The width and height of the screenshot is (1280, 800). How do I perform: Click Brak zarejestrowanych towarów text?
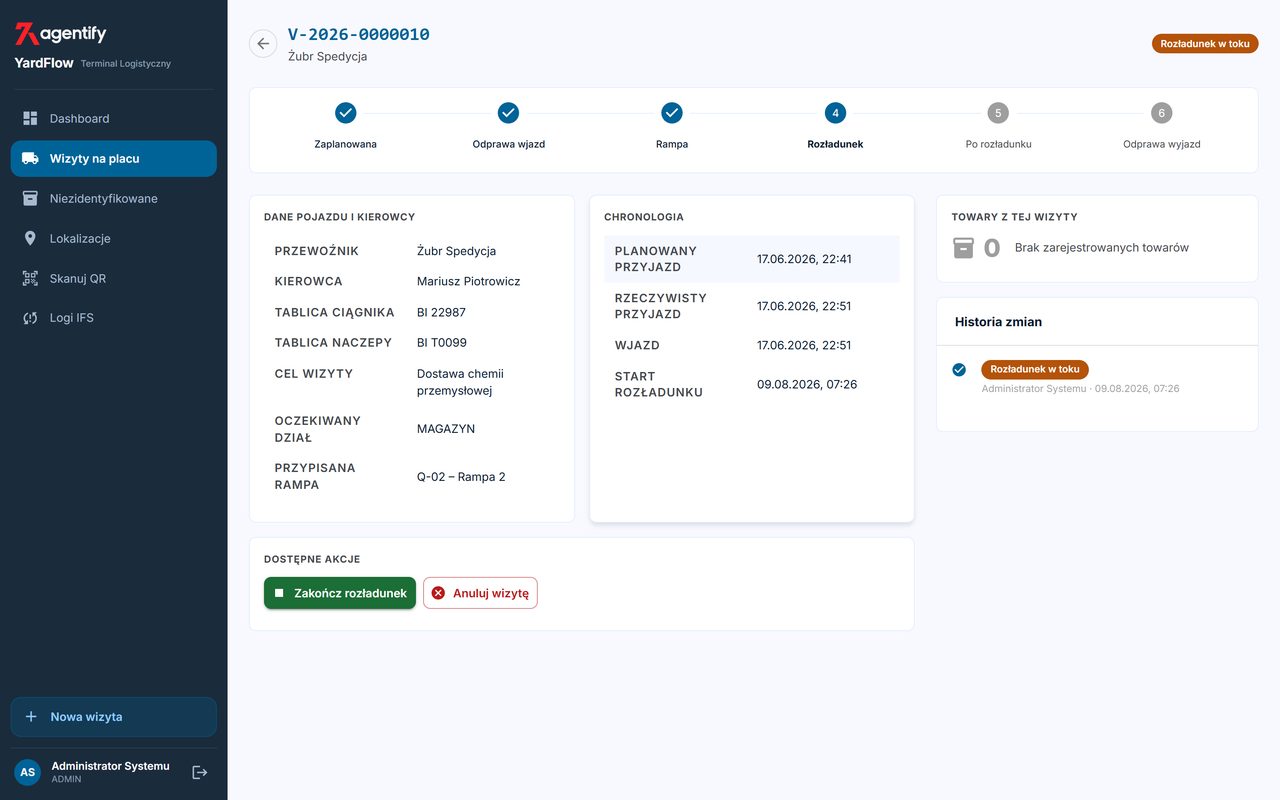(x=1102, y=247)
